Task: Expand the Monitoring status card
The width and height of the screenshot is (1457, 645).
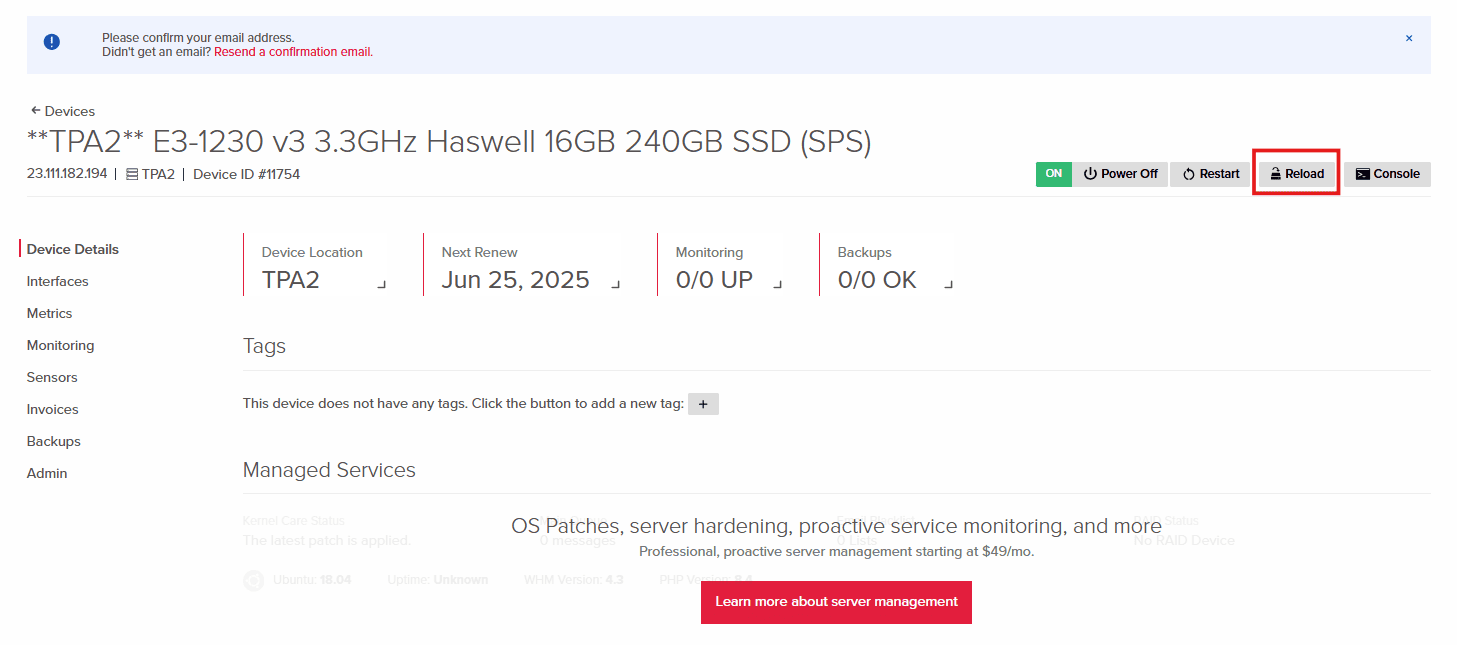Action: coord(777,284)
